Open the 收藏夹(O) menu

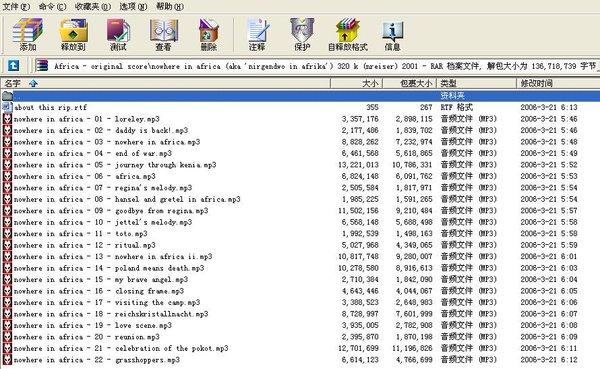tap(93, 7)
